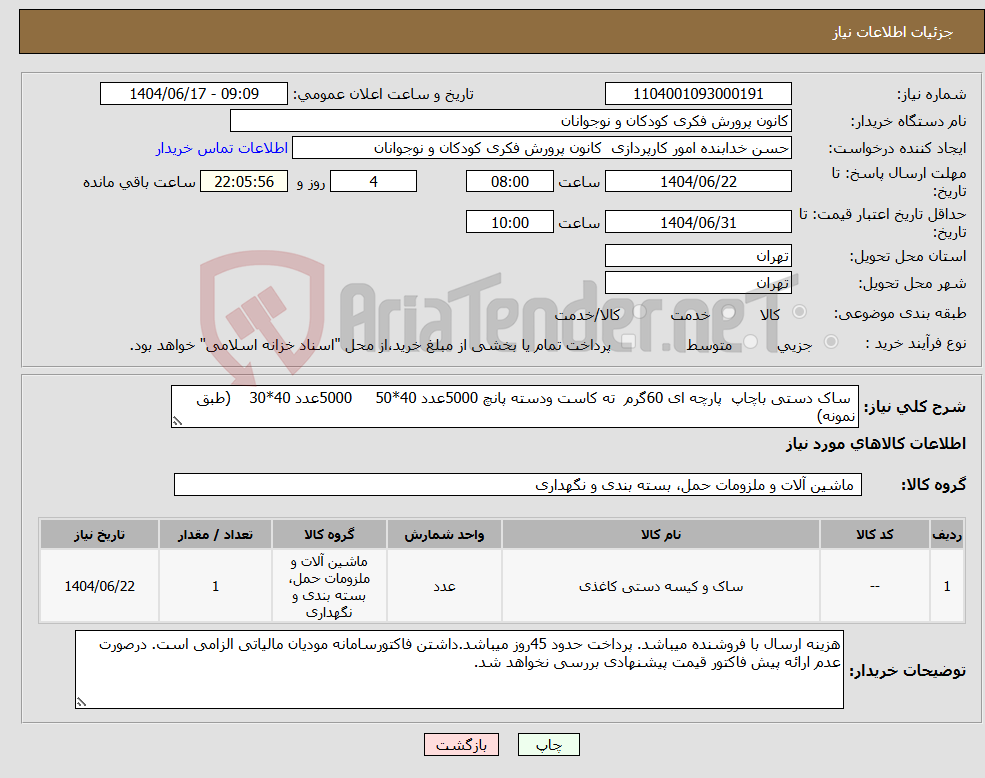This screenshot has width=985, height=778.
Task: Select the date field showing 1404/06/22
Action: click(698, 181)
